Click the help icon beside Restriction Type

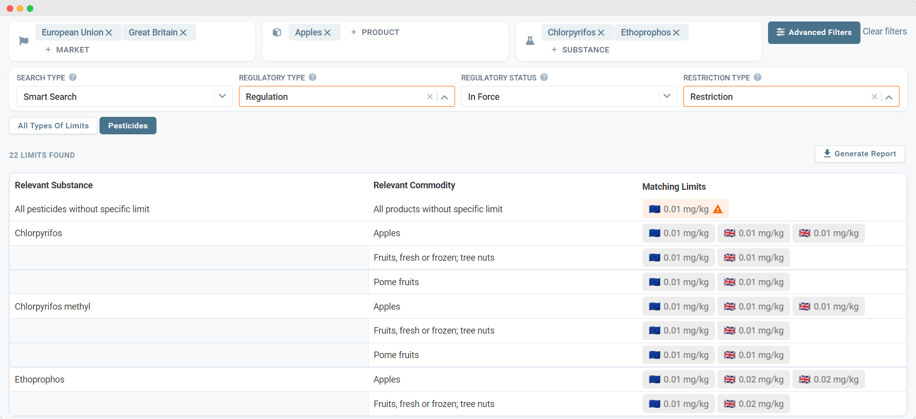point(758,77)
